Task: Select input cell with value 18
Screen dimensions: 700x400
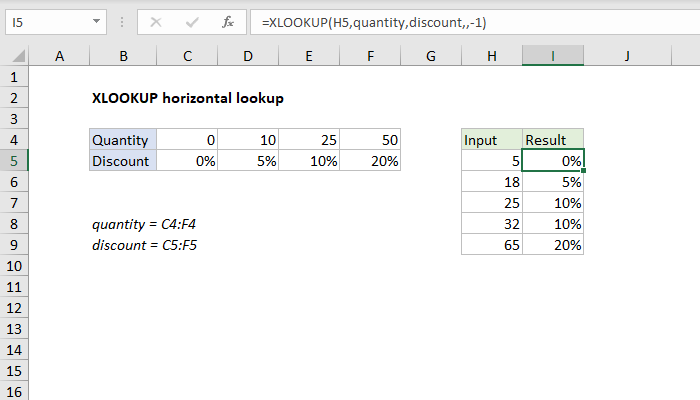Action: pyautogui.click(x=492, y=182)
